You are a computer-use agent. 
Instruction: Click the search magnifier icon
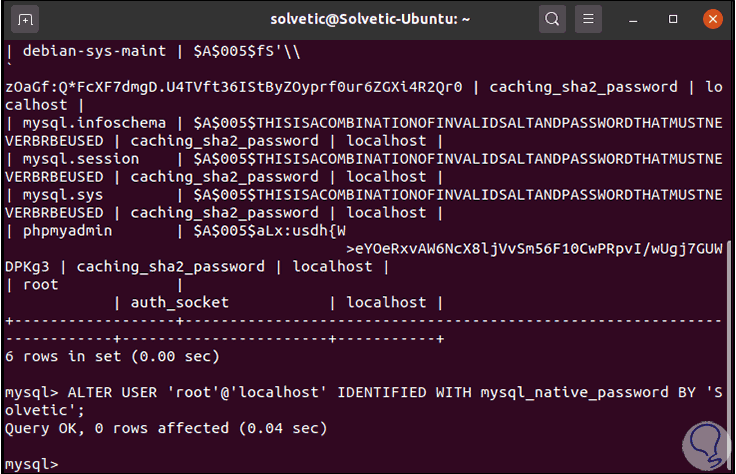click(x=552, y=18)
